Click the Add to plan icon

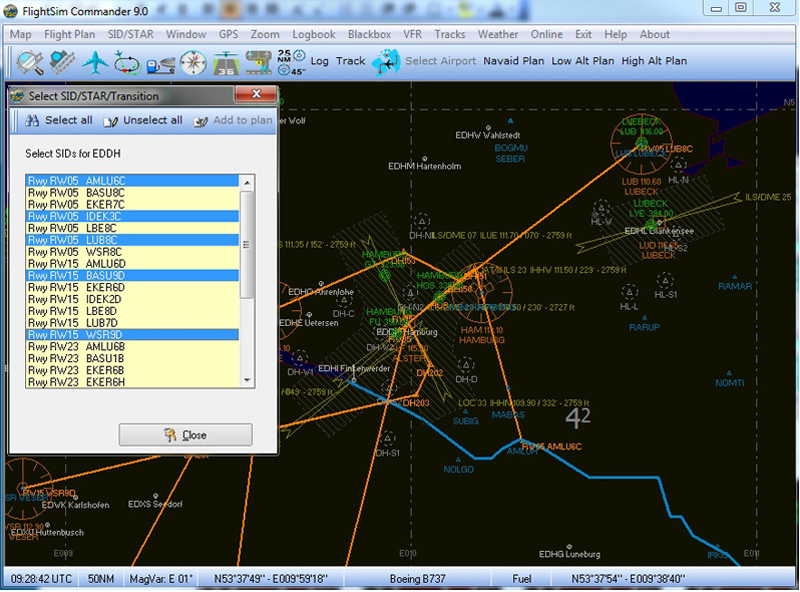coord(201,121)
